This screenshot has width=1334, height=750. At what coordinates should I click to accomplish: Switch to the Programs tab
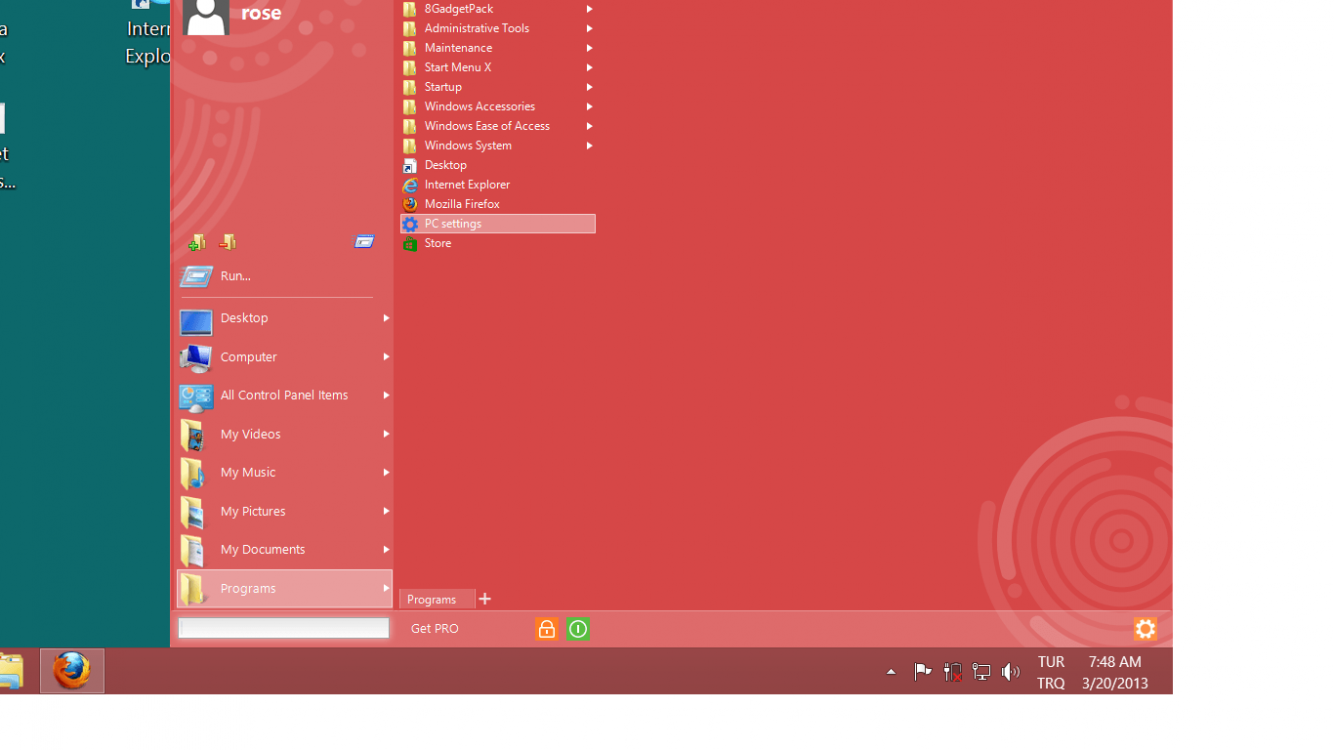pyautogui.click(x=436, y=599)
